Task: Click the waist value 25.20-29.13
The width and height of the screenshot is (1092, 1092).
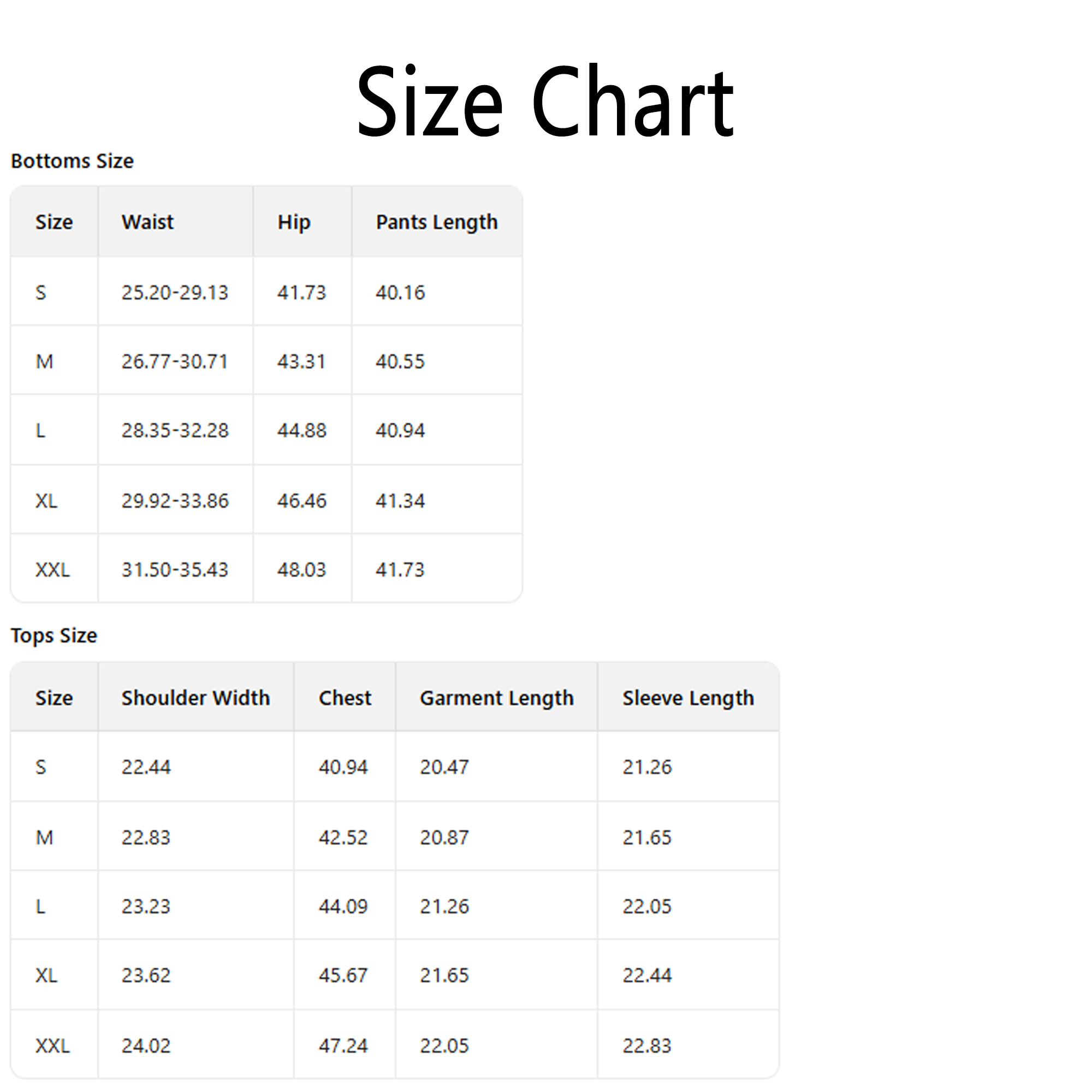Action: click(x=175, y=292)
